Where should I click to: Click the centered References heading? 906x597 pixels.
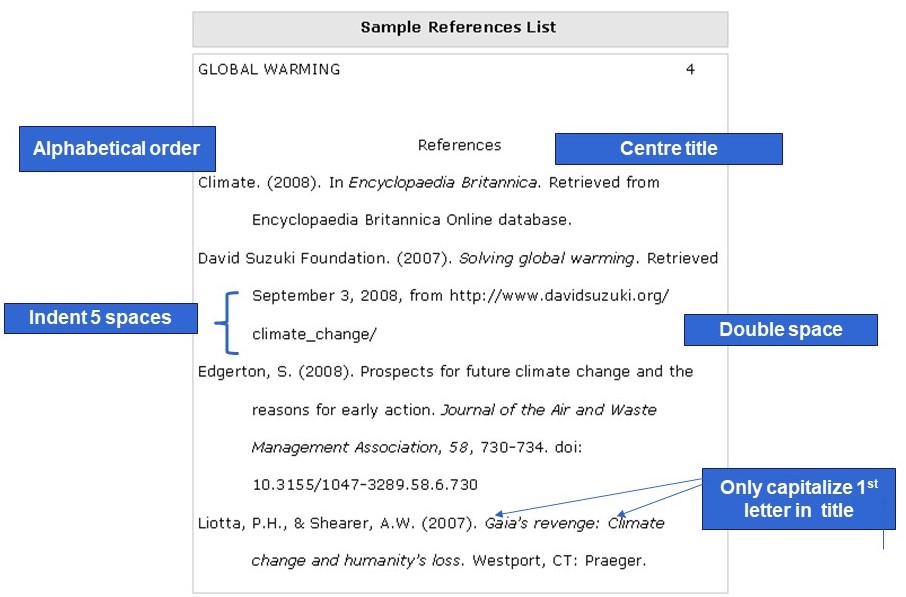459,145
